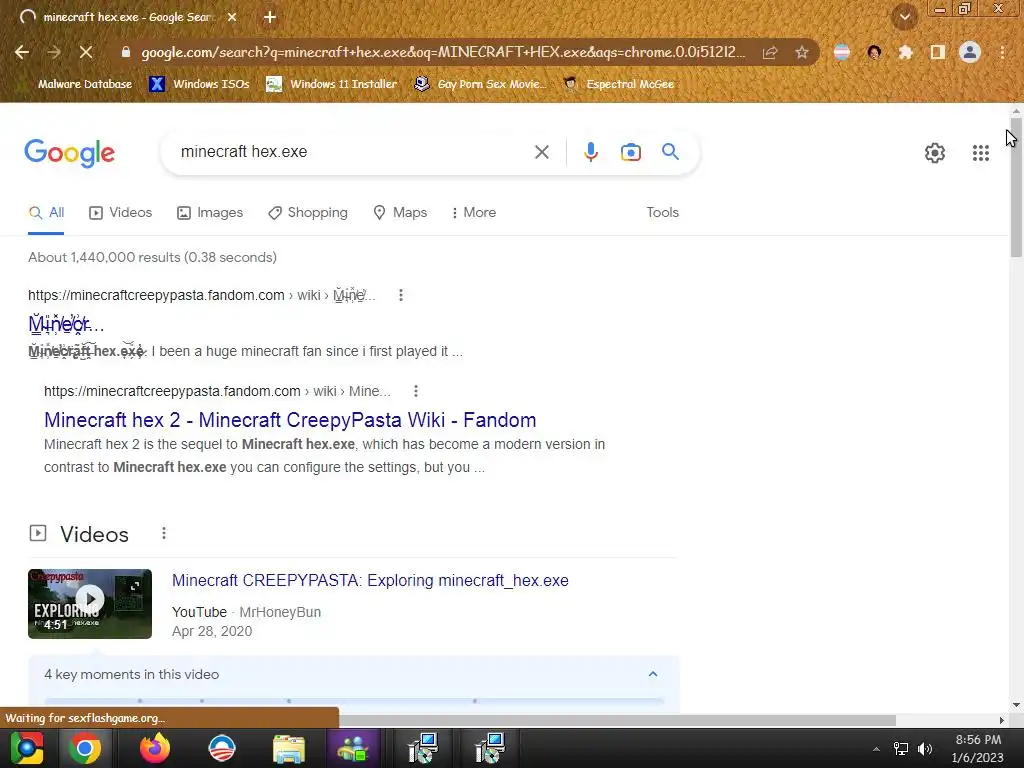Switch to the Maps tab
This screenshot has height=768, width=1024.
(x=400, y=213)
